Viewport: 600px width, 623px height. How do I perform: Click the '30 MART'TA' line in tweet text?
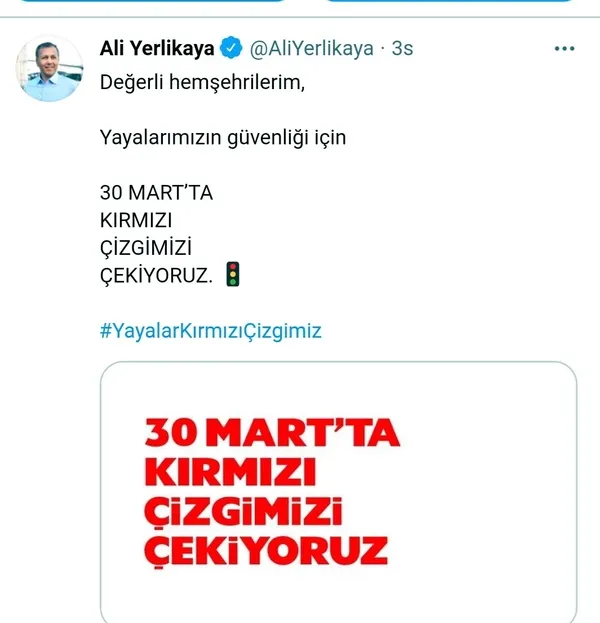pyautogui.click(x=156, y=193)
